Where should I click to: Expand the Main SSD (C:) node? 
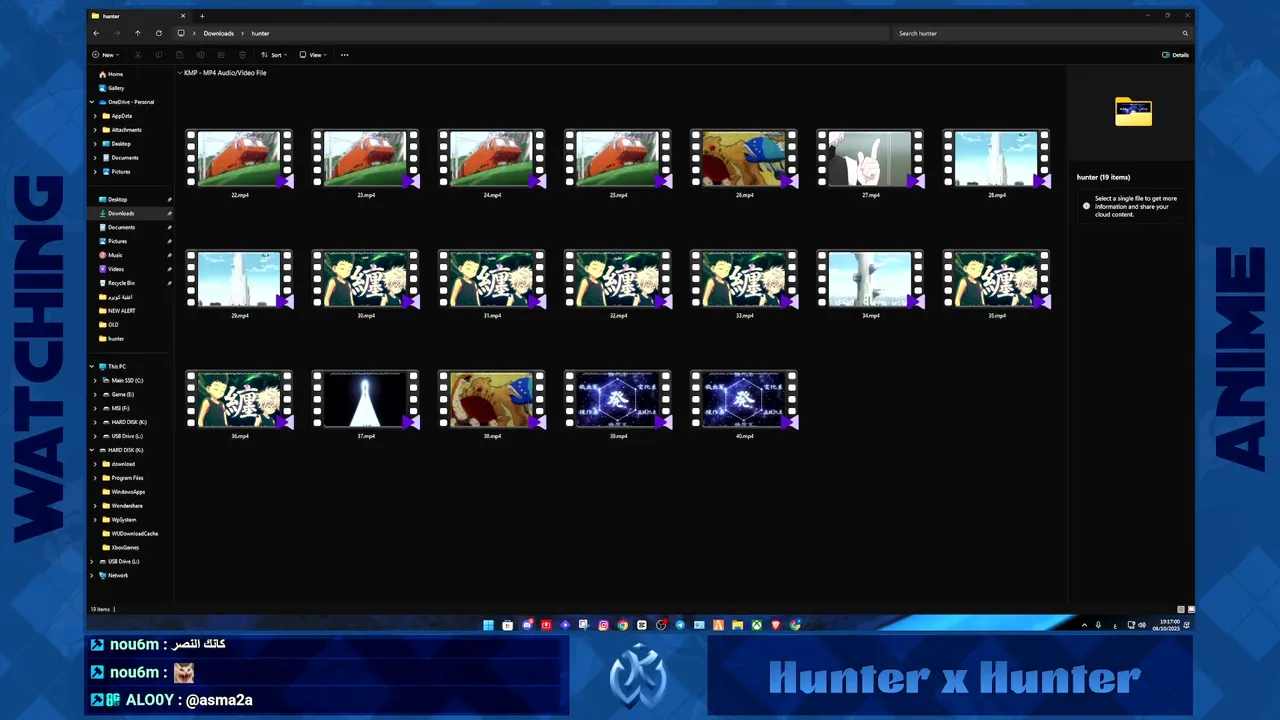pyautogui.click(x=95, y=381)
